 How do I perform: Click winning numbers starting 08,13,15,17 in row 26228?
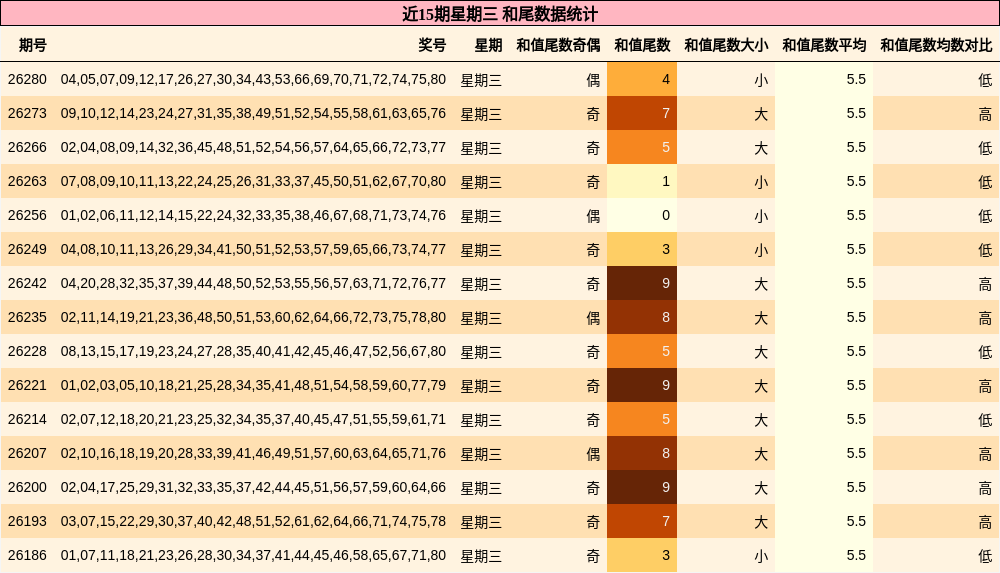253,352
